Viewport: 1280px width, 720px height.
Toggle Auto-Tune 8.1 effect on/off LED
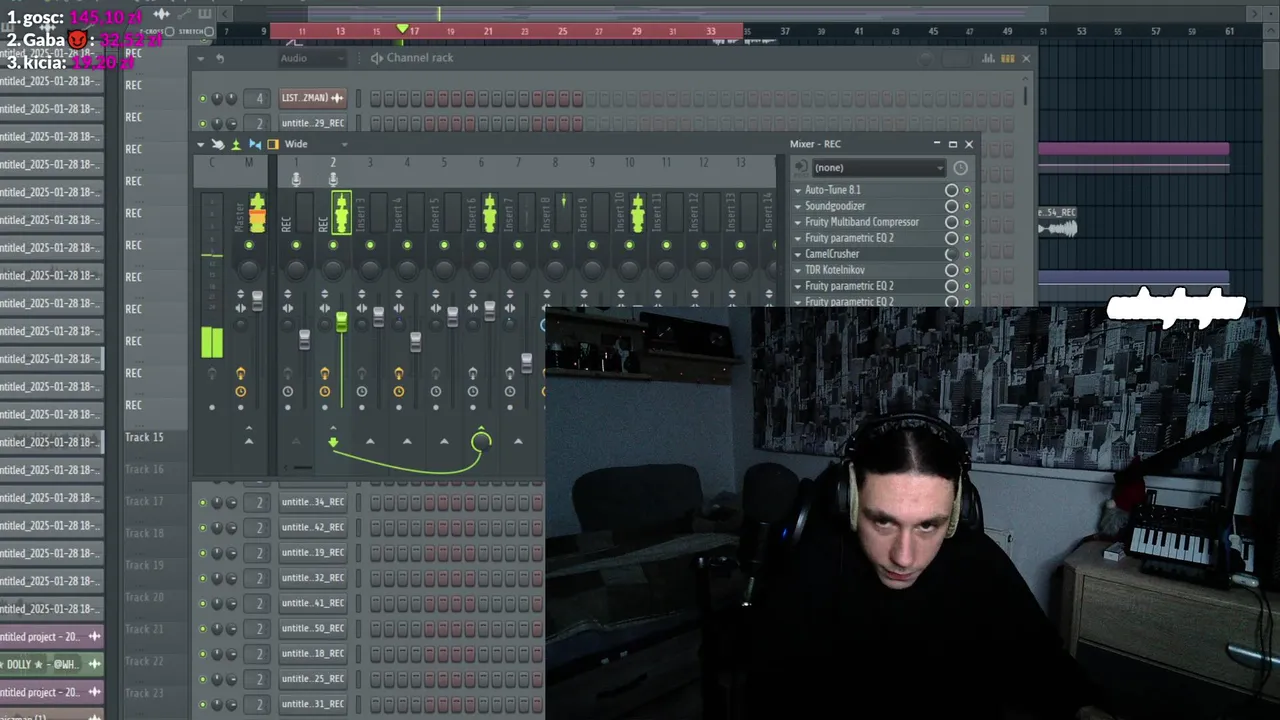967,190
